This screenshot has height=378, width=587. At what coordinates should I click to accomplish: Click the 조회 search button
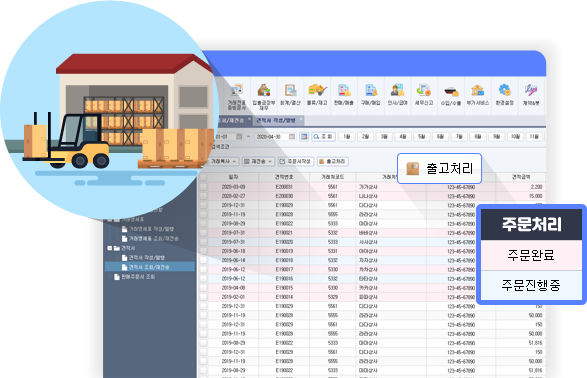[323, 137]
